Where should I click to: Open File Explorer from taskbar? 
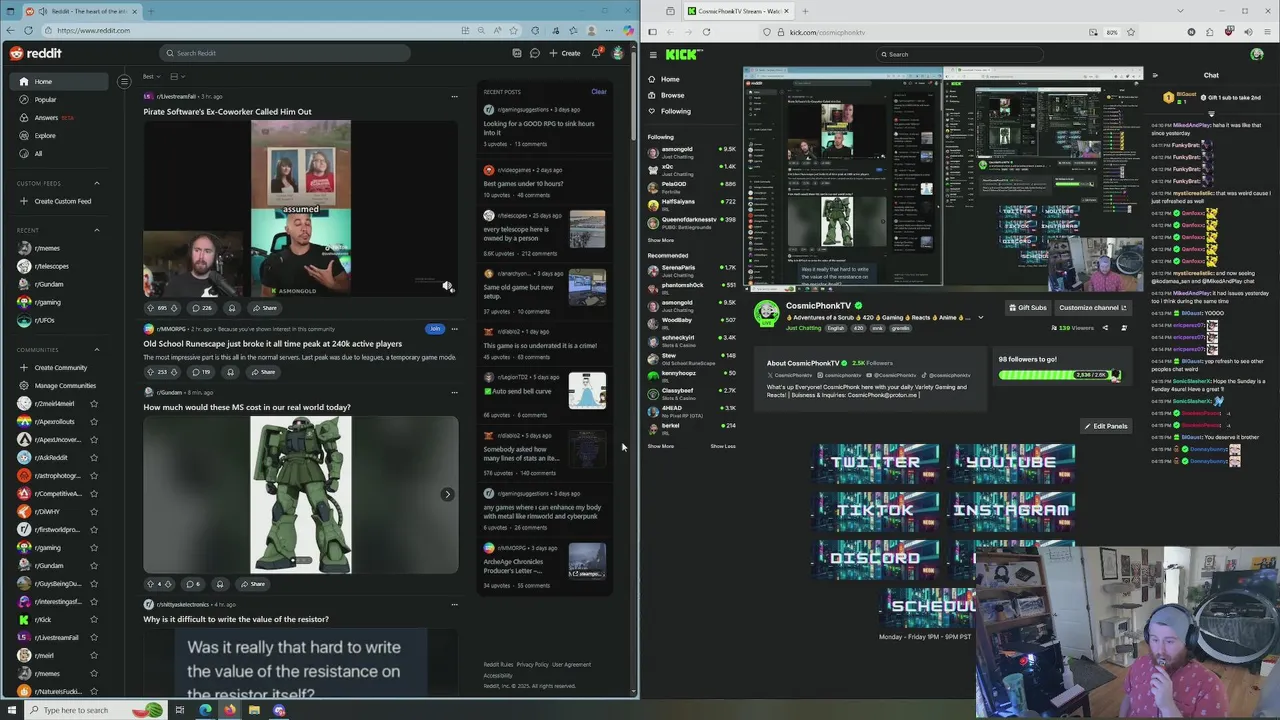pos(254,710)
